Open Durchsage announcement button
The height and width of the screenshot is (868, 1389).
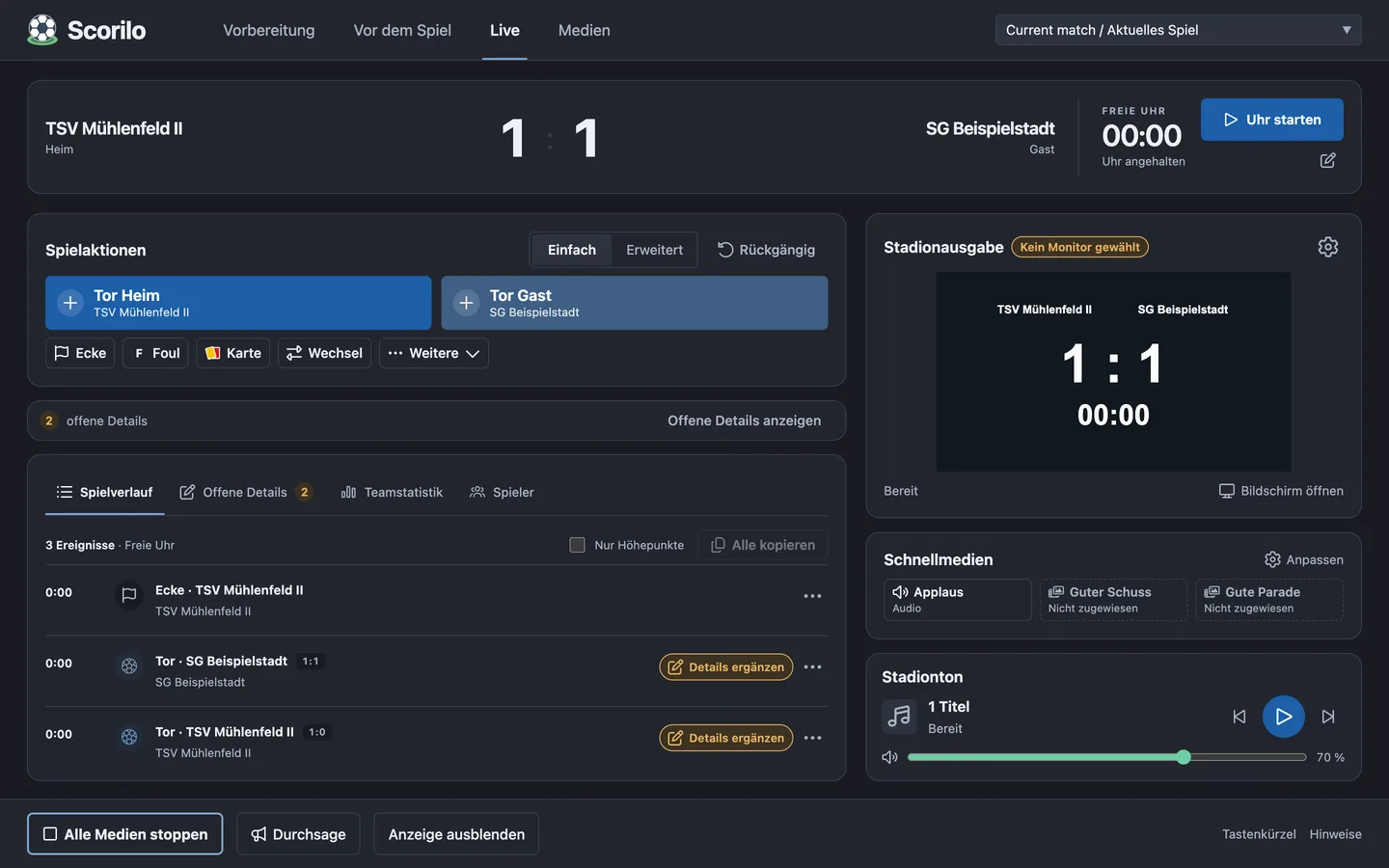pyautogui.click(x=298, y=834)
